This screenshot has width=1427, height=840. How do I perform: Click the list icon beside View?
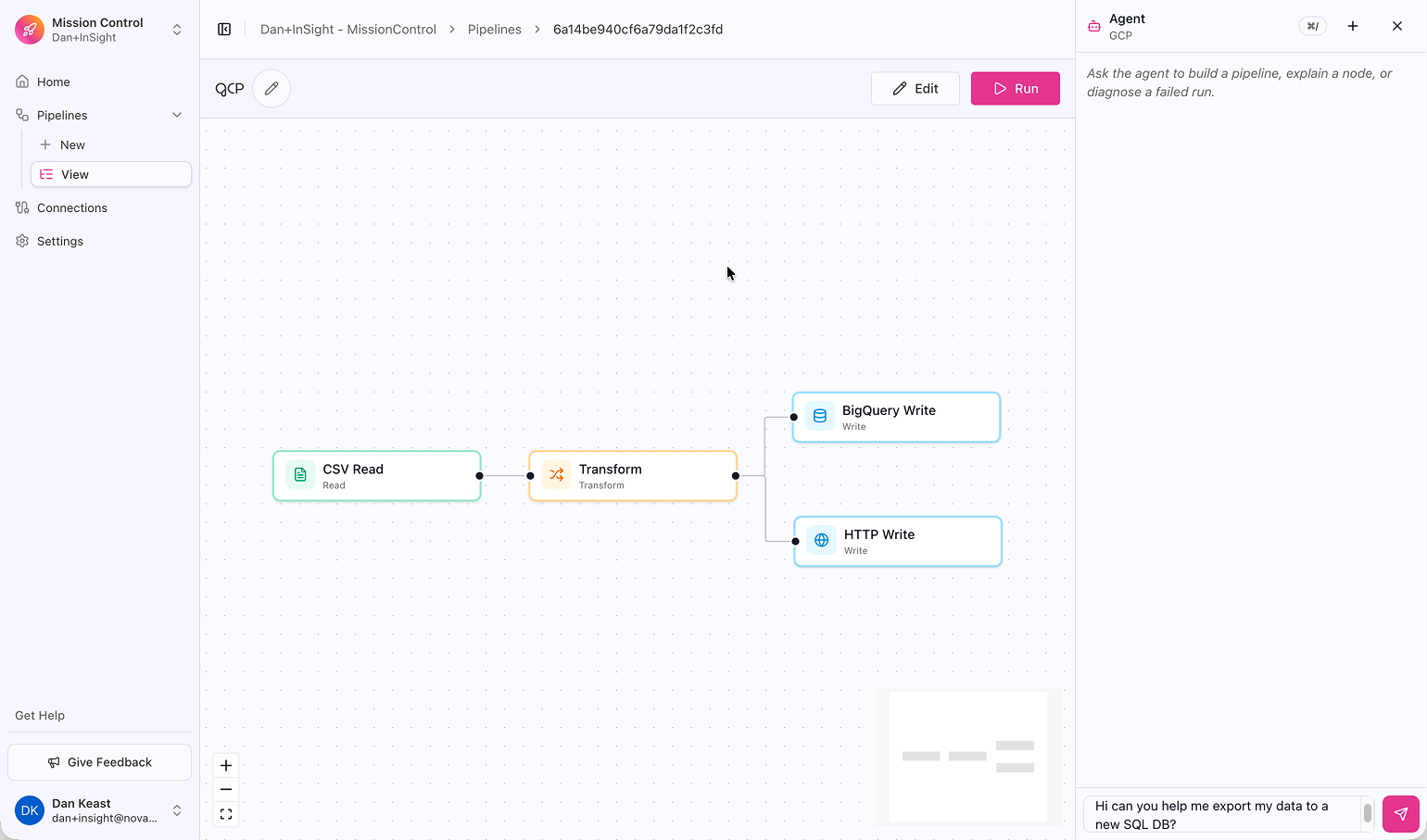pyautogui.click(x=46, y=174)
